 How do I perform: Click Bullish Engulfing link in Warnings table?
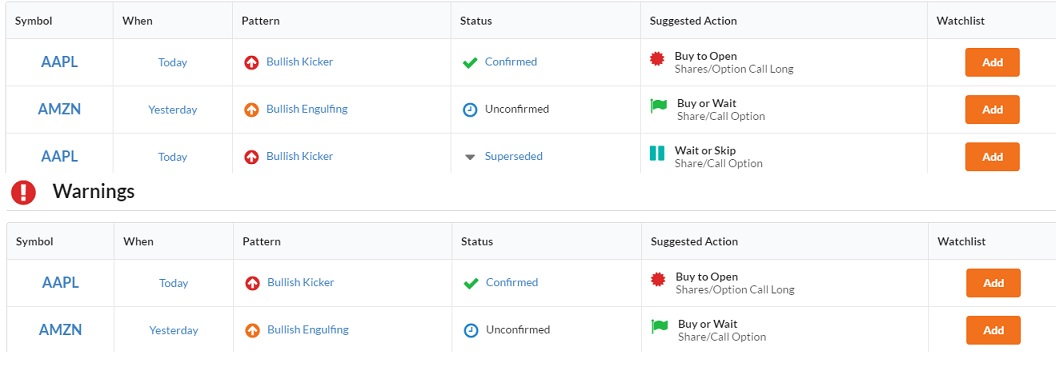point(308,330)
